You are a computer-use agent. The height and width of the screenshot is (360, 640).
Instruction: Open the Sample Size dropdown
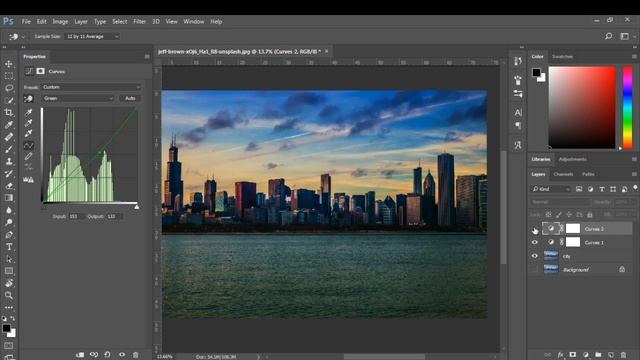point(92,36)
